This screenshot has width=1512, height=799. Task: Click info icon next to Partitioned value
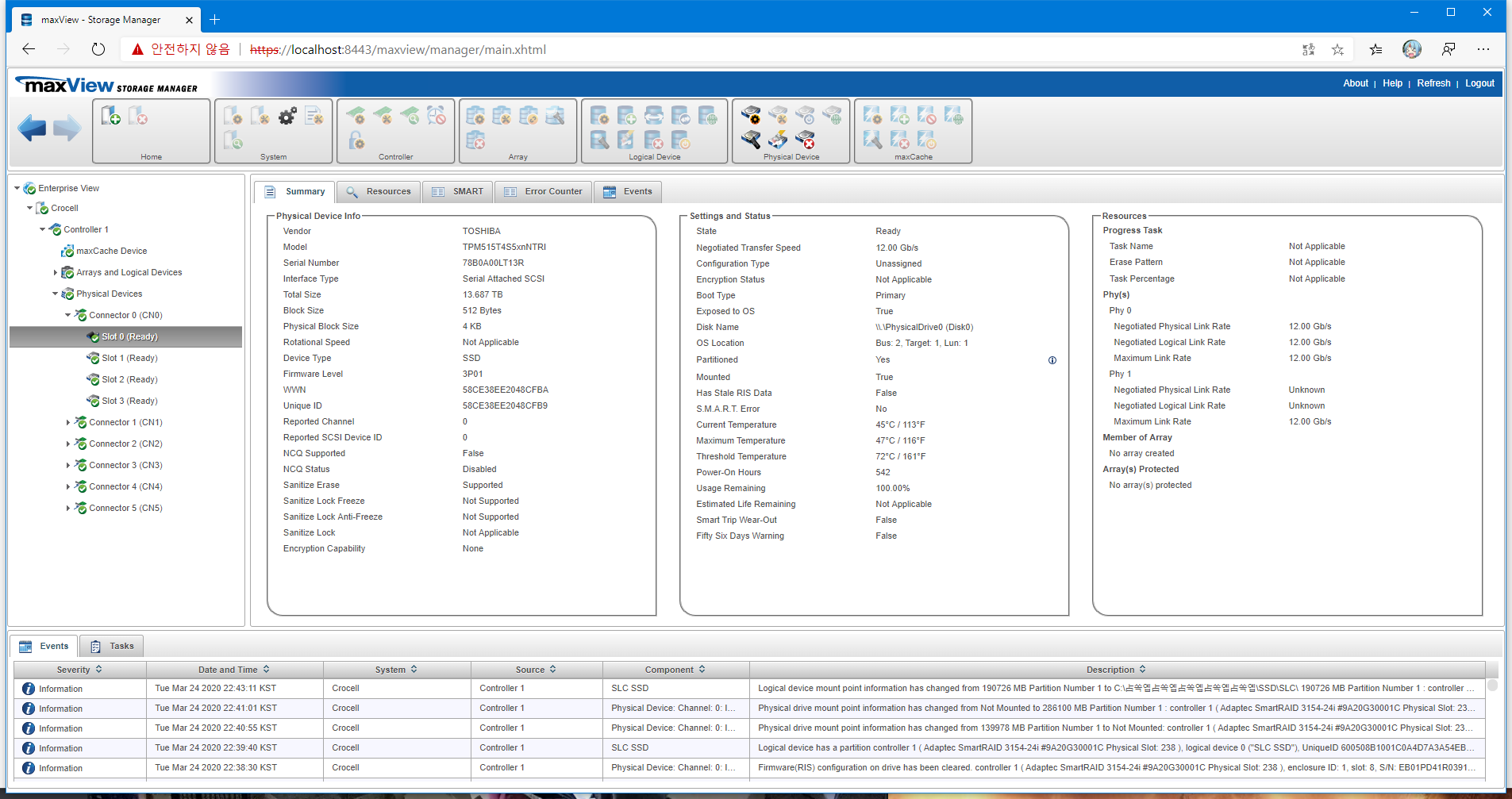point(1052,360)
